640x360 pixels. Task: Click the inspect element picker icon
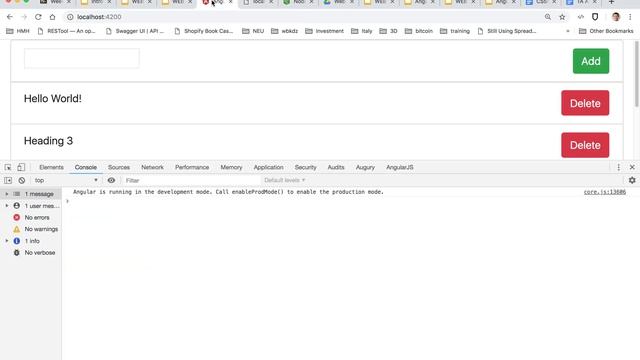8,167
